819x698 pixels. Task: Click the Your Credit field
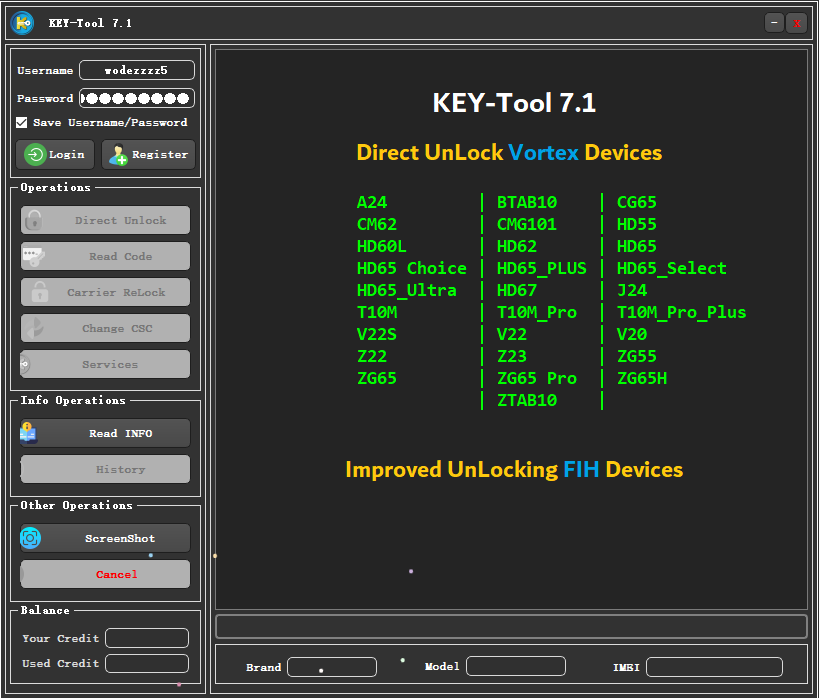(146, 638)
